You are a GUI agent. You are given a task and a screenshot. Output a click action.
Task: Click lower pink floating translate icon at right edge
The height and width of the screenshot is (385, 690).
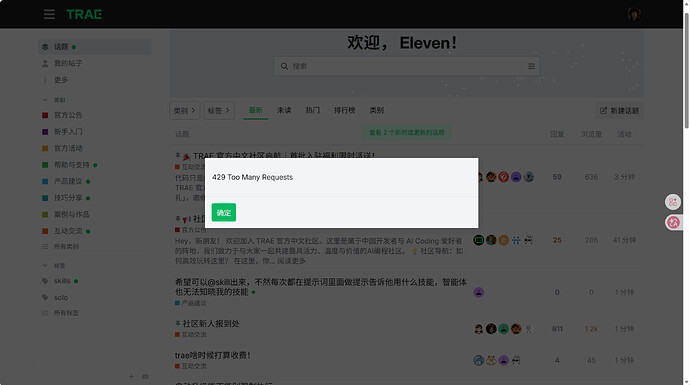[673, 222]
